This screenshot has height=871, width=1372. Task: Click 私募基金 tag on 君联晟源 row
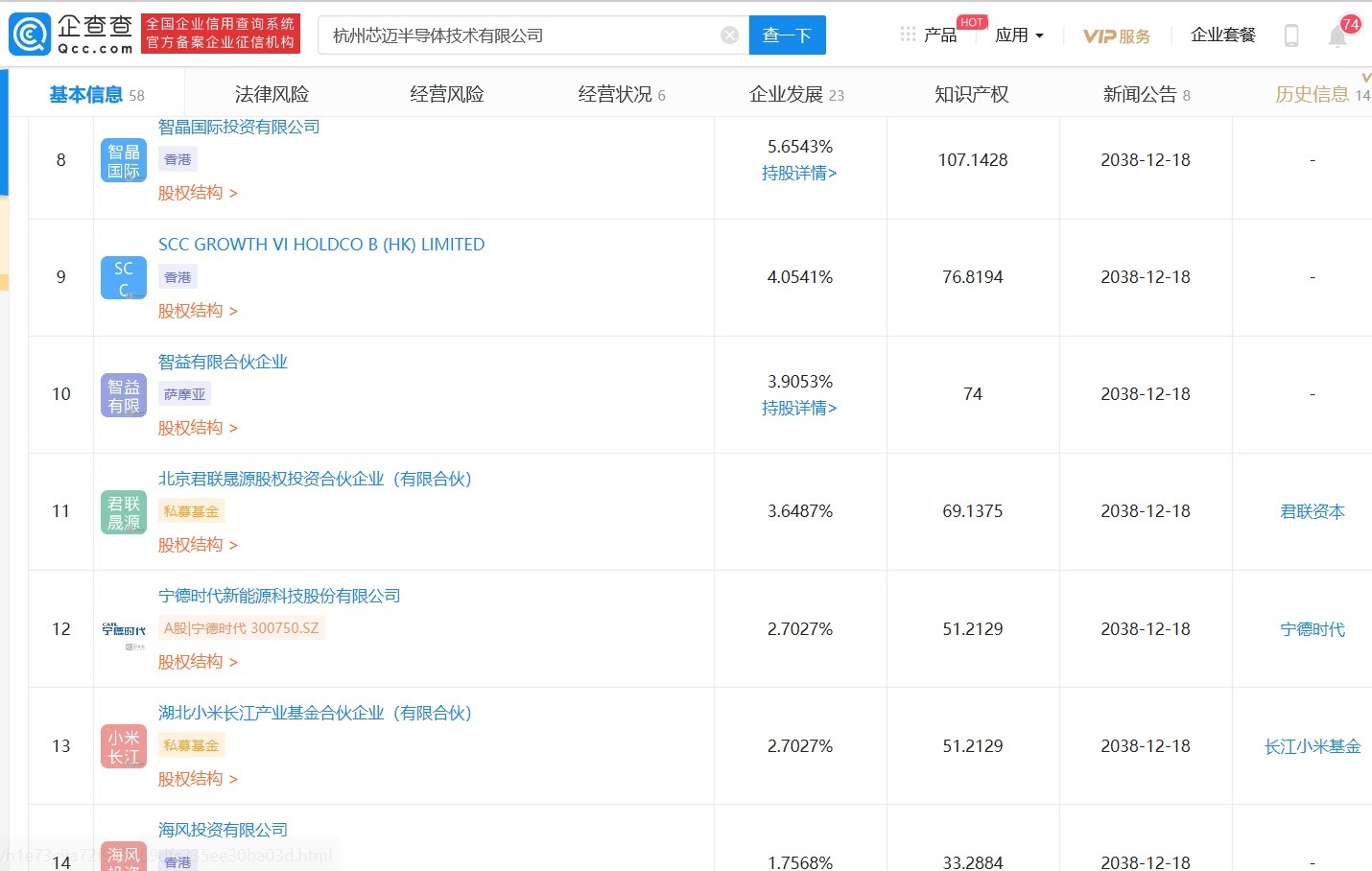coord(192,511)
